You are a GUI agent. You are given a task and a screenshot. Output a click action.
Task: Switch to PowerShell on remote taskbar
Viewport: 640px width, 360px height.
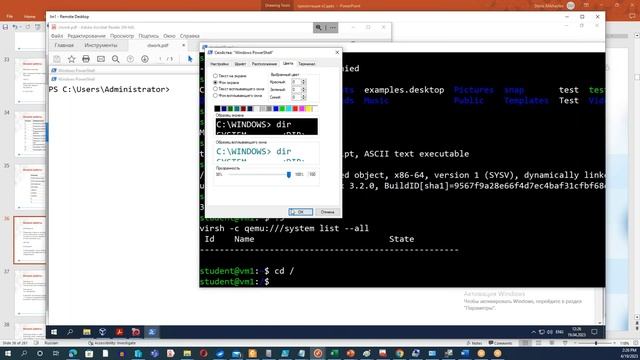(152, 332)
